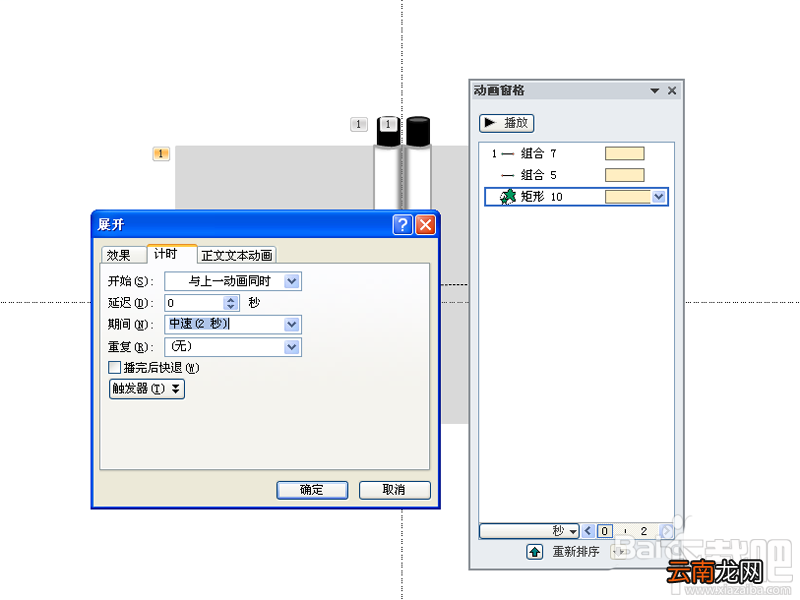Screen dimensions: 800x600
Task: Close the 展开 dialog with the red X
Action: click(426, 224)
